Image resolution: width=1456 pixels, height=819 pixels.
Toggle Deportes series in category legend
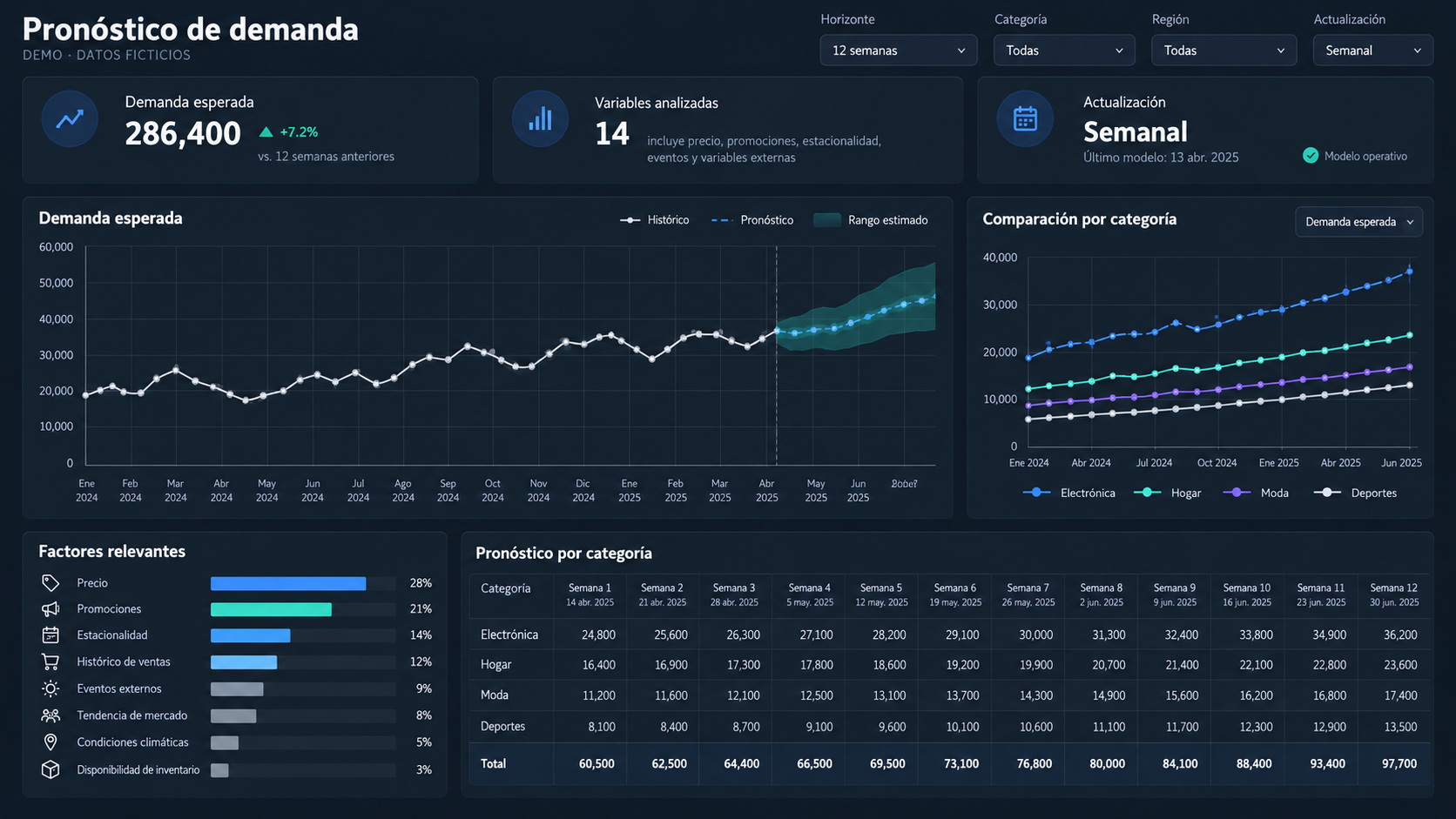click(x=1355, y=493)
